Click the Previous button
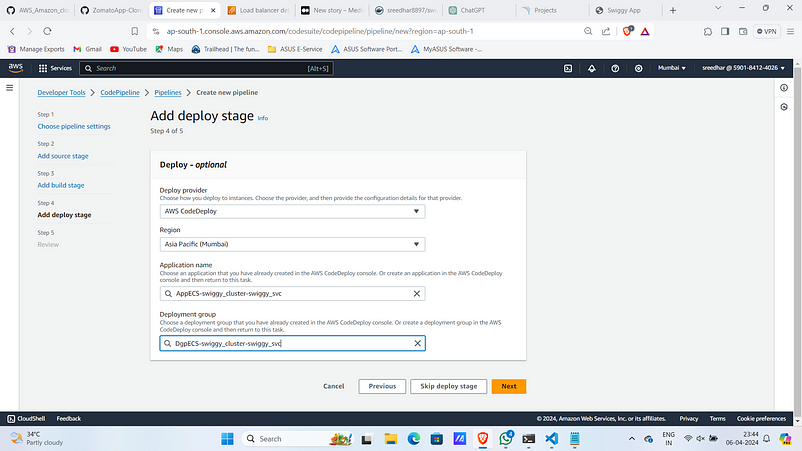The height and width of the screenshot is (451, 802). (382, 387)
